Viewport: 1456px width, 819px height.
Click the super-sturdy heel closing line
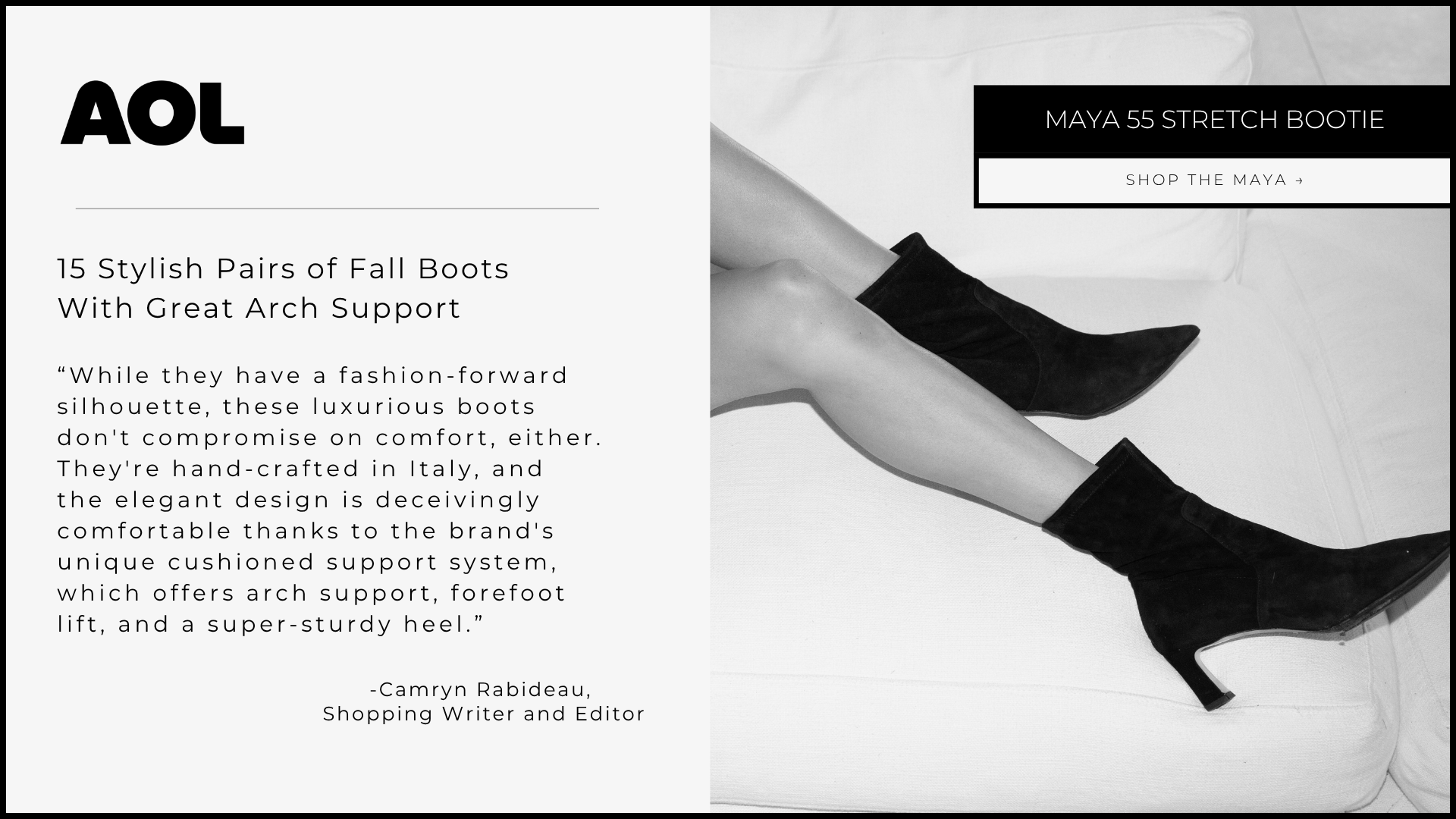(x=271, y=624)
